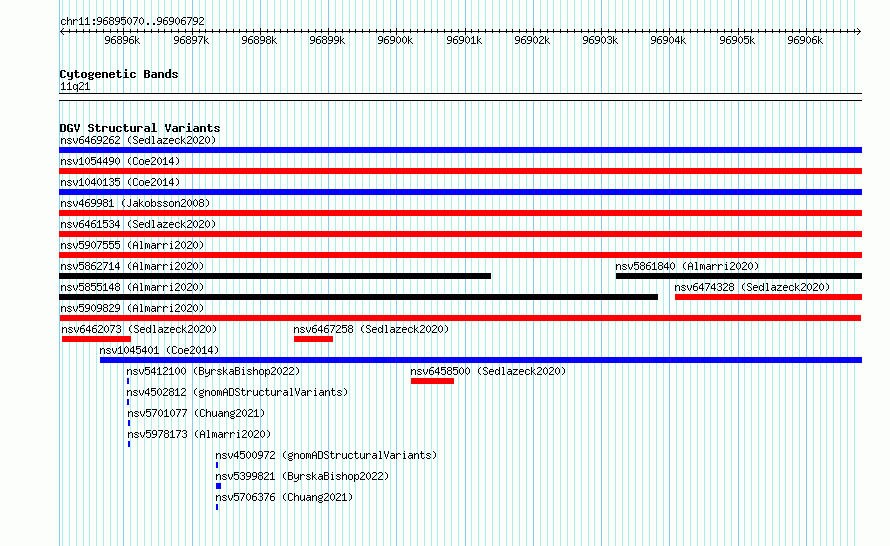The image size is (890, 546).
Task: Open nsv5978173 (Almarri2020) label
Action: (199, 434)
